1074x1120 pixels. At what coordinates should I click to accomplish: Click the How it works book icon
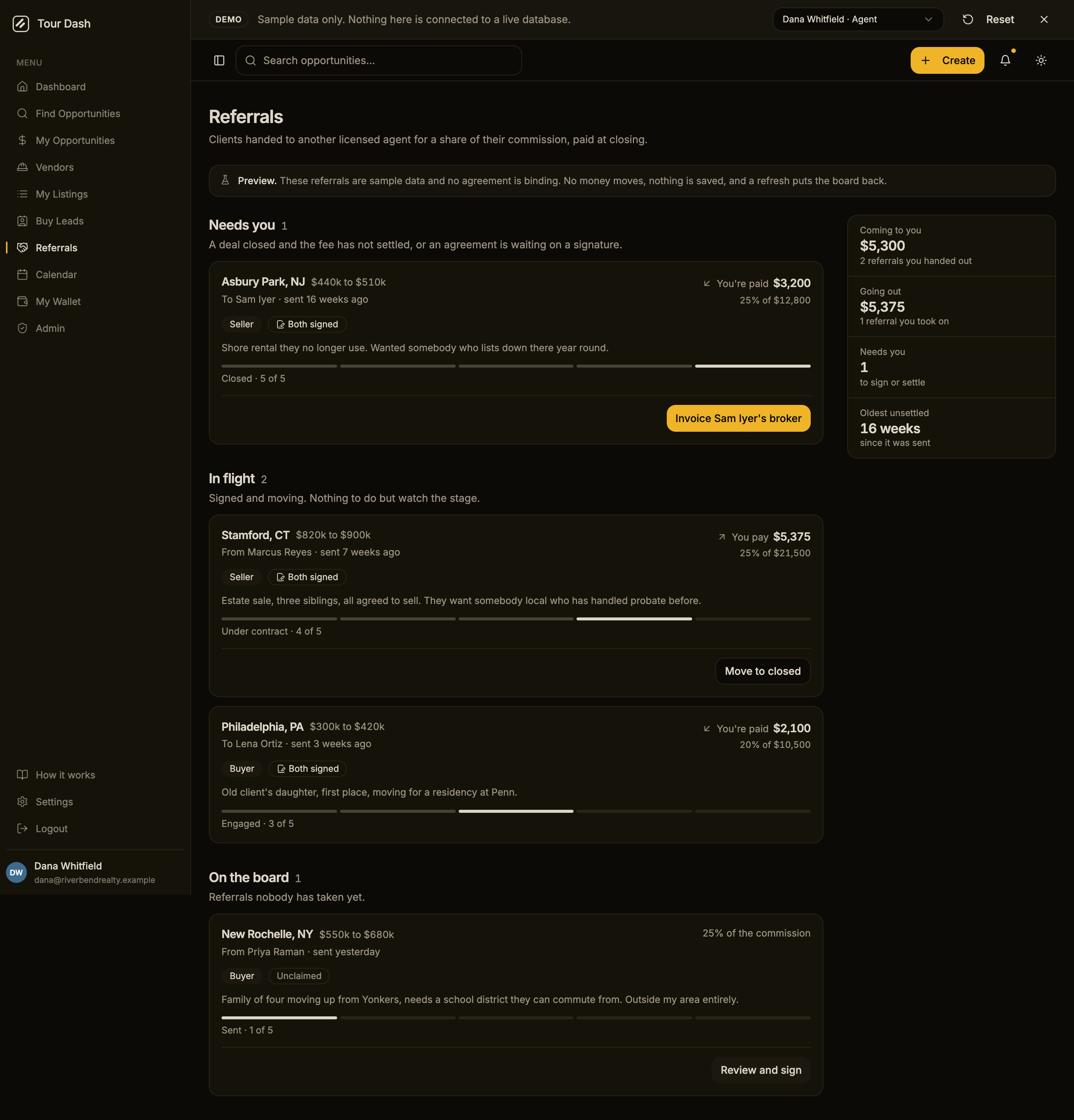(x=22, y=775)
